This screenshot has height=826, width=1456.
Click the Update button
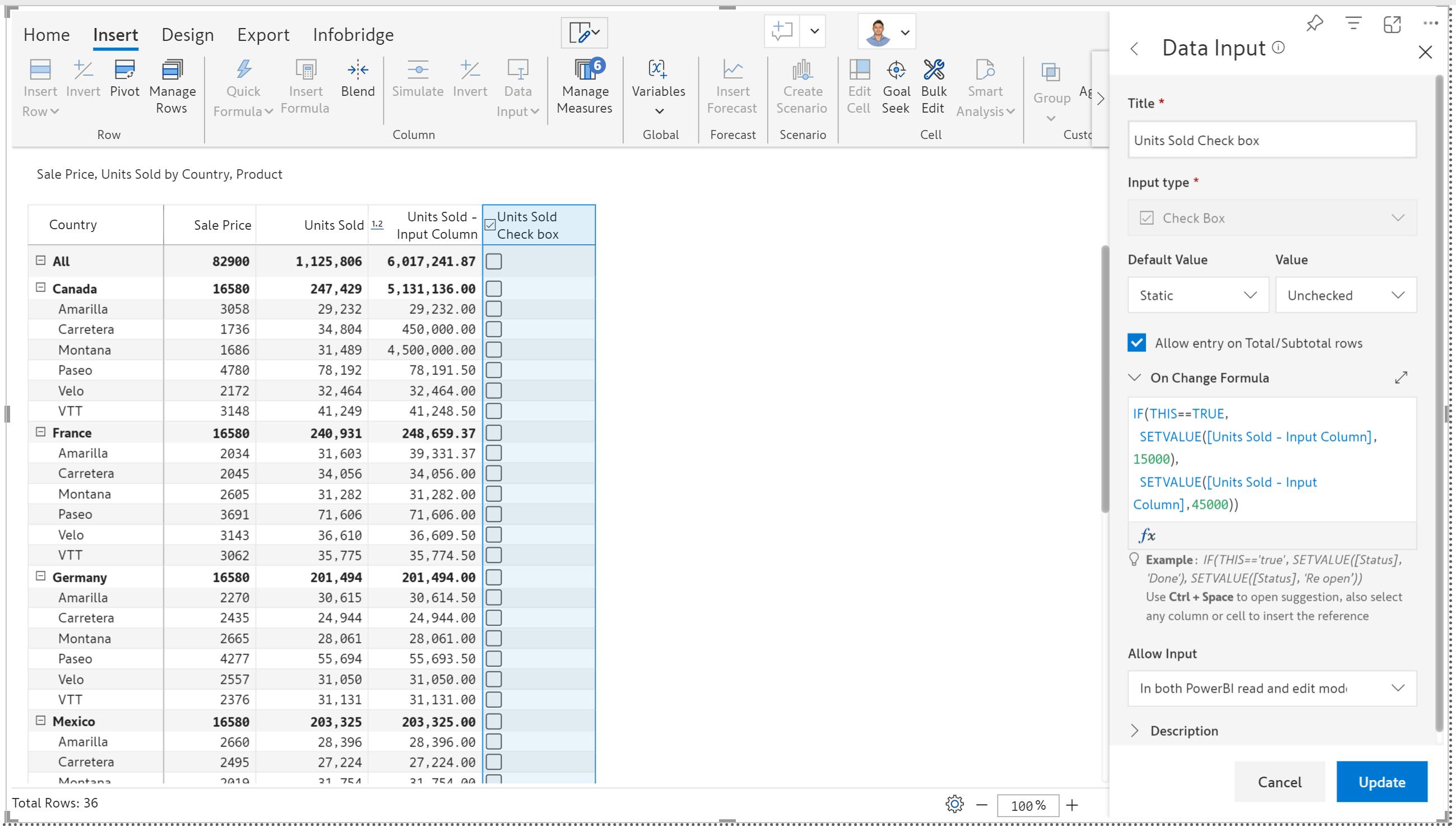(x=1381, y=782)
